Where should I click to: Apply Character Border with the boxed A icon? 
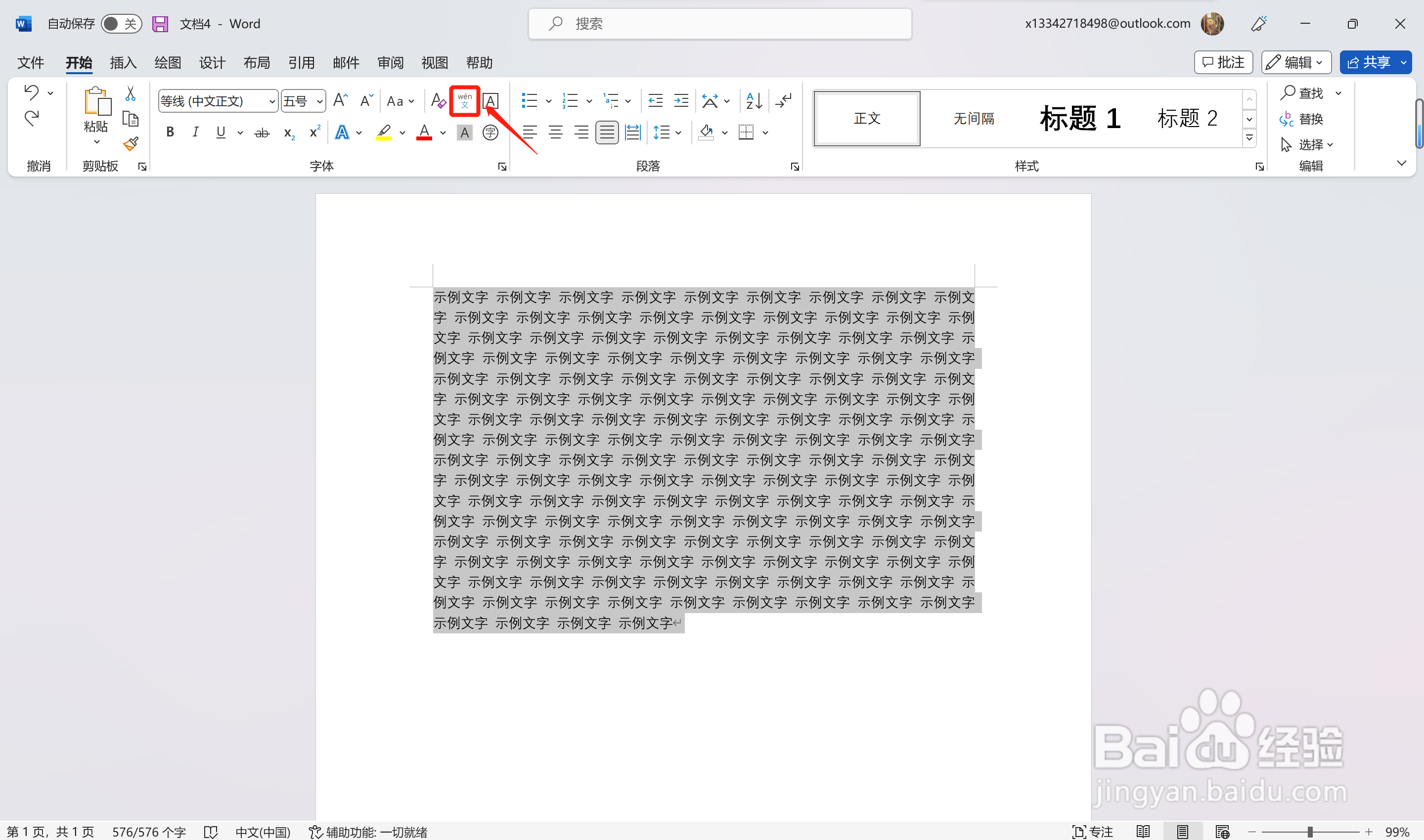click(490, 101)
